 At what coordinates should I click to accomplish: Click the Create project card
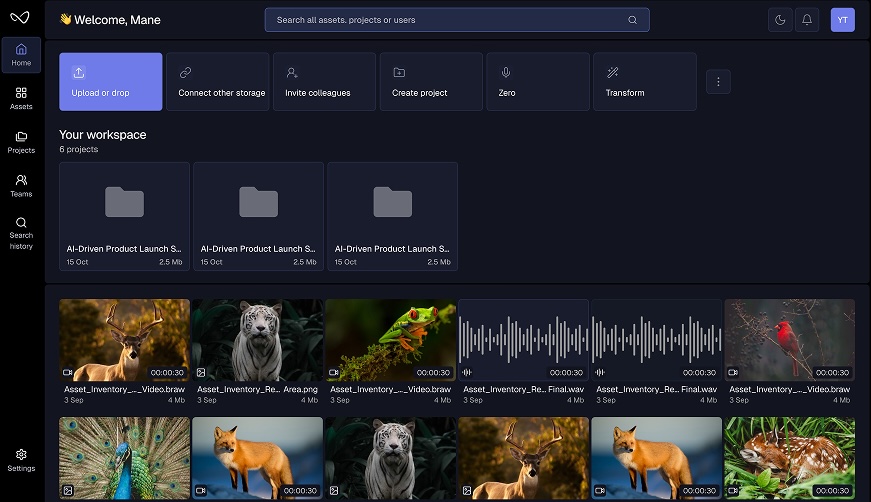pyautogui.click(x=431, y=82)
